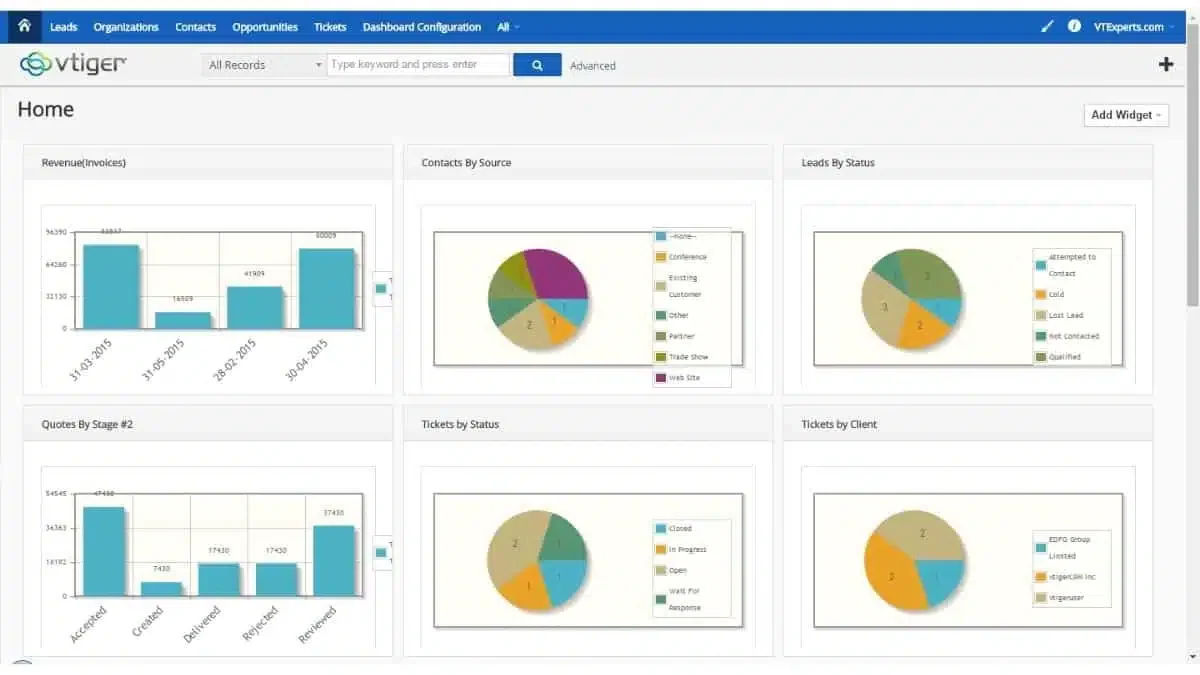Image resolution: width=1200 pixels, height=675 pixels.
Task: Click the Partner legend swatch
Action: pos(661,336)
